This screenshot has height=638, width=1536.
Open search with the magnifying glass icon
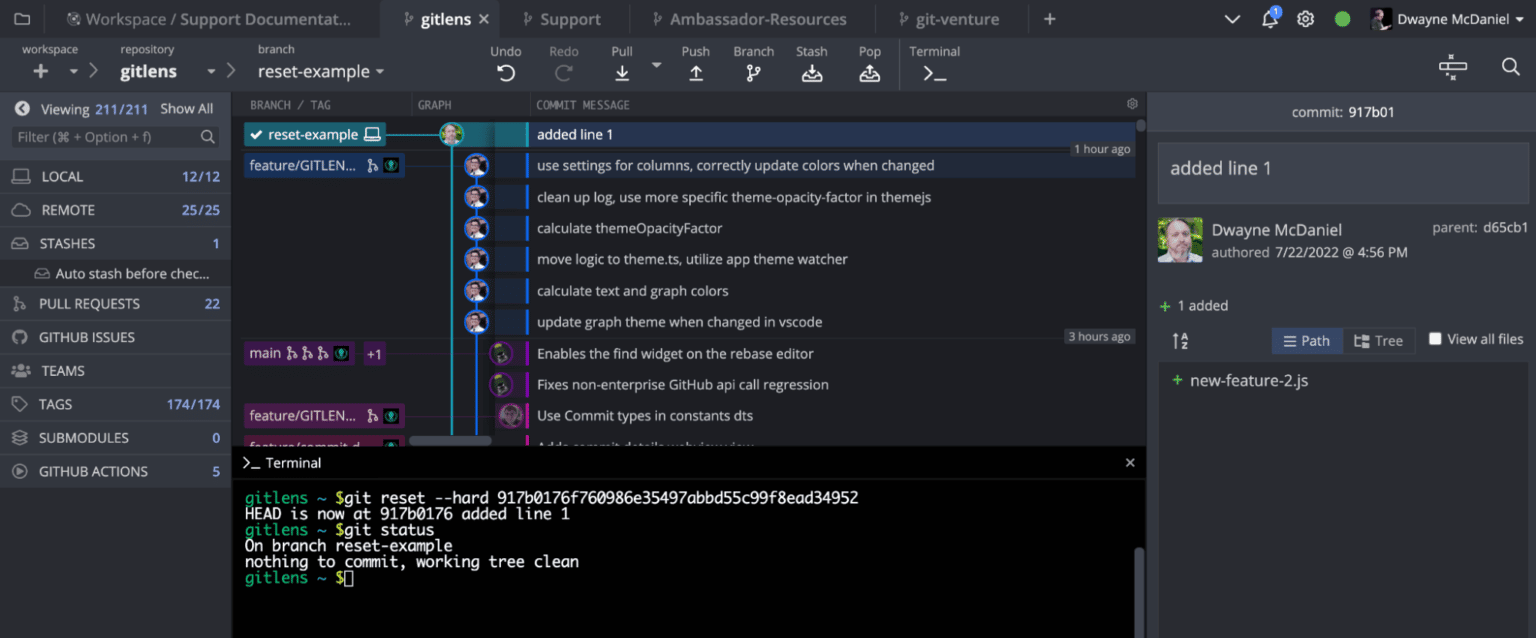click(1510, 67)
